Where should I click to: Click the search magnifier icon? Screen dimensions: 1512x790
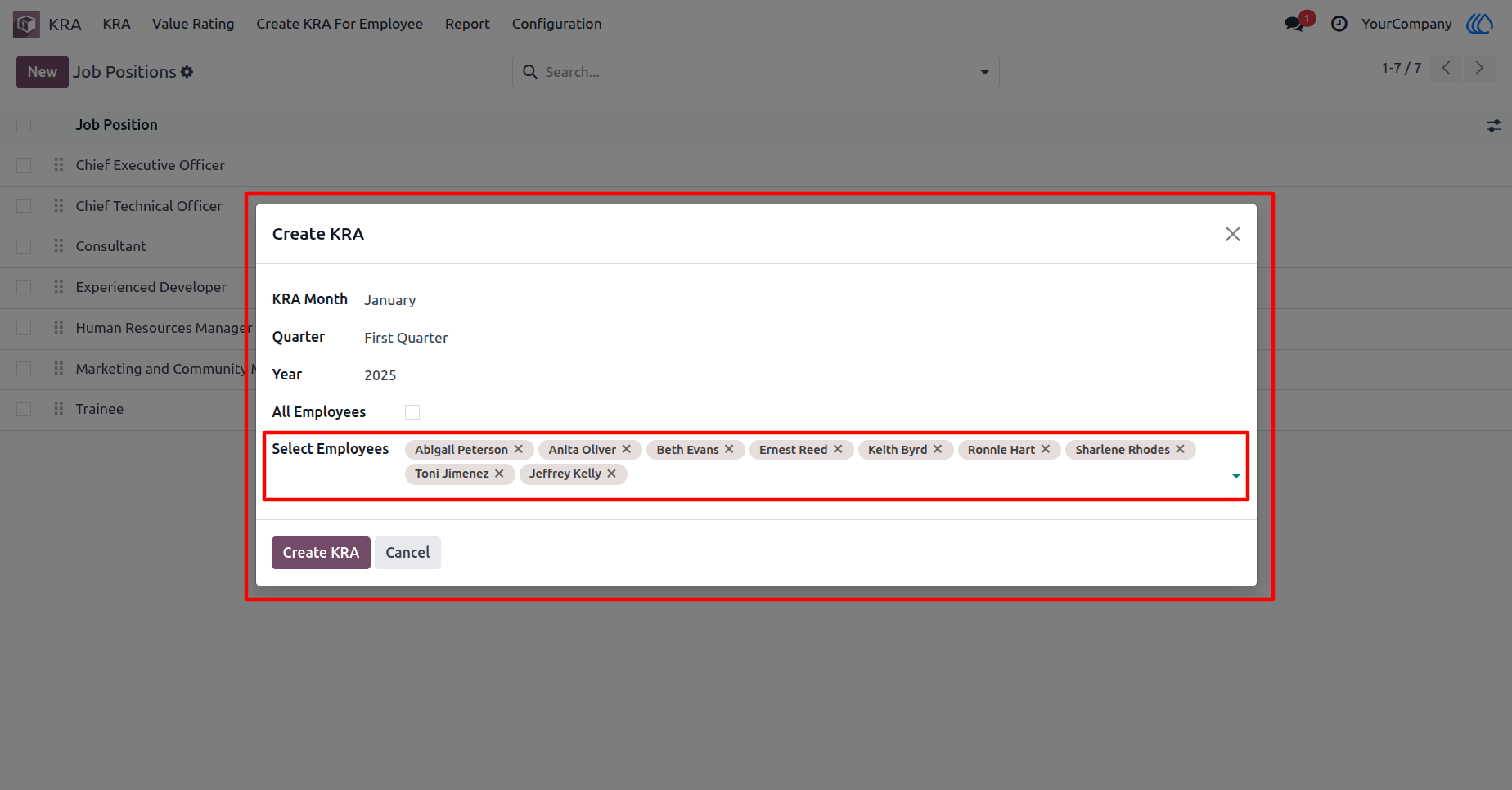tap(530, 72)
